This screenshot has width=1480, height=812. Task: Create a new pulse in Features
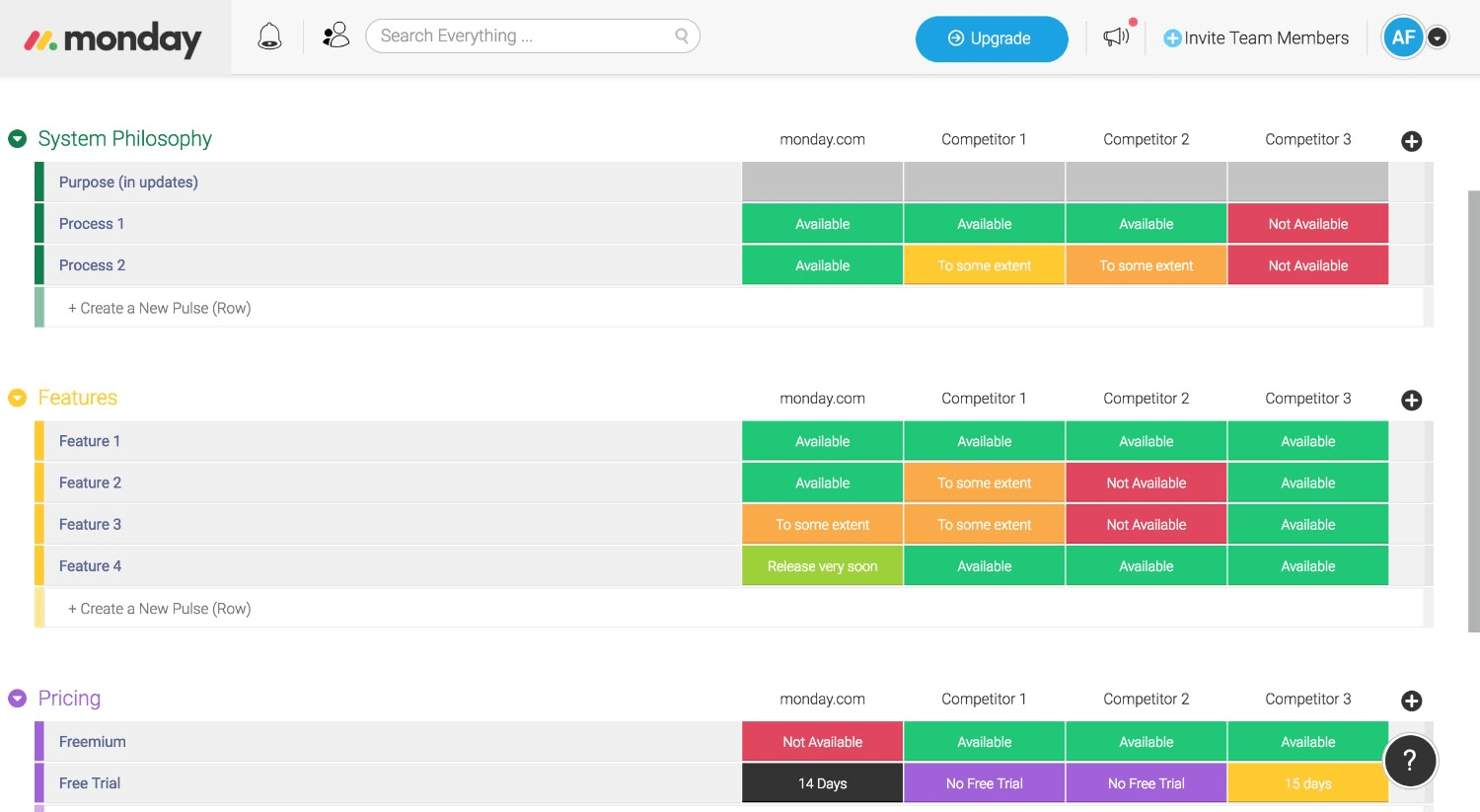733,609
